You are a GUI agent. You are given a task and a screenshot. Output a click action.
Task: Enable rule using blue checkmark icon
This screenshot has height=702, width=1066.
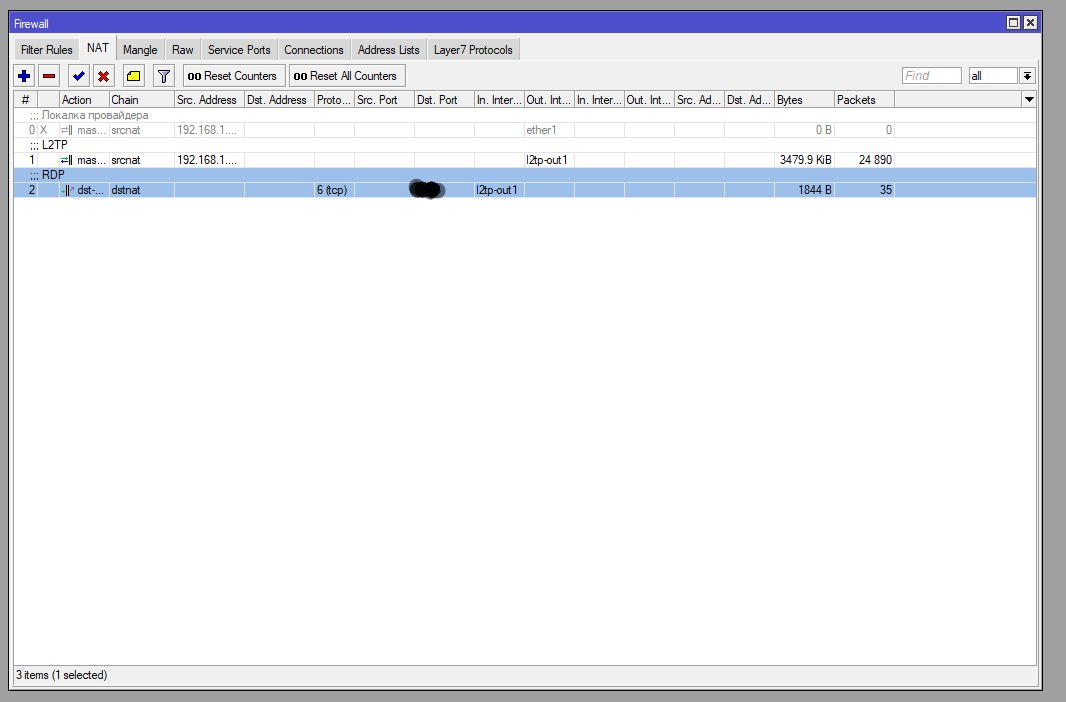coord(79,76)
